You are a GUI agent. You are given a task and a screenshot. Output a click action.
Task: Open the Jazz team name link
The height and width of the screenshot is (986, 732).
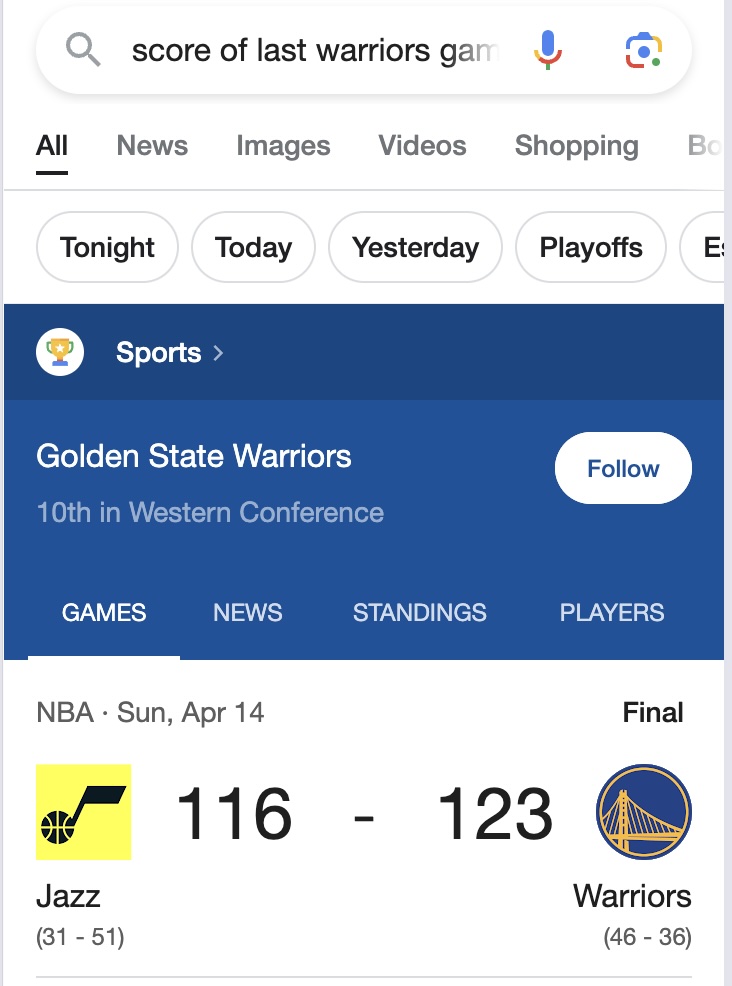tap(68, 895)
